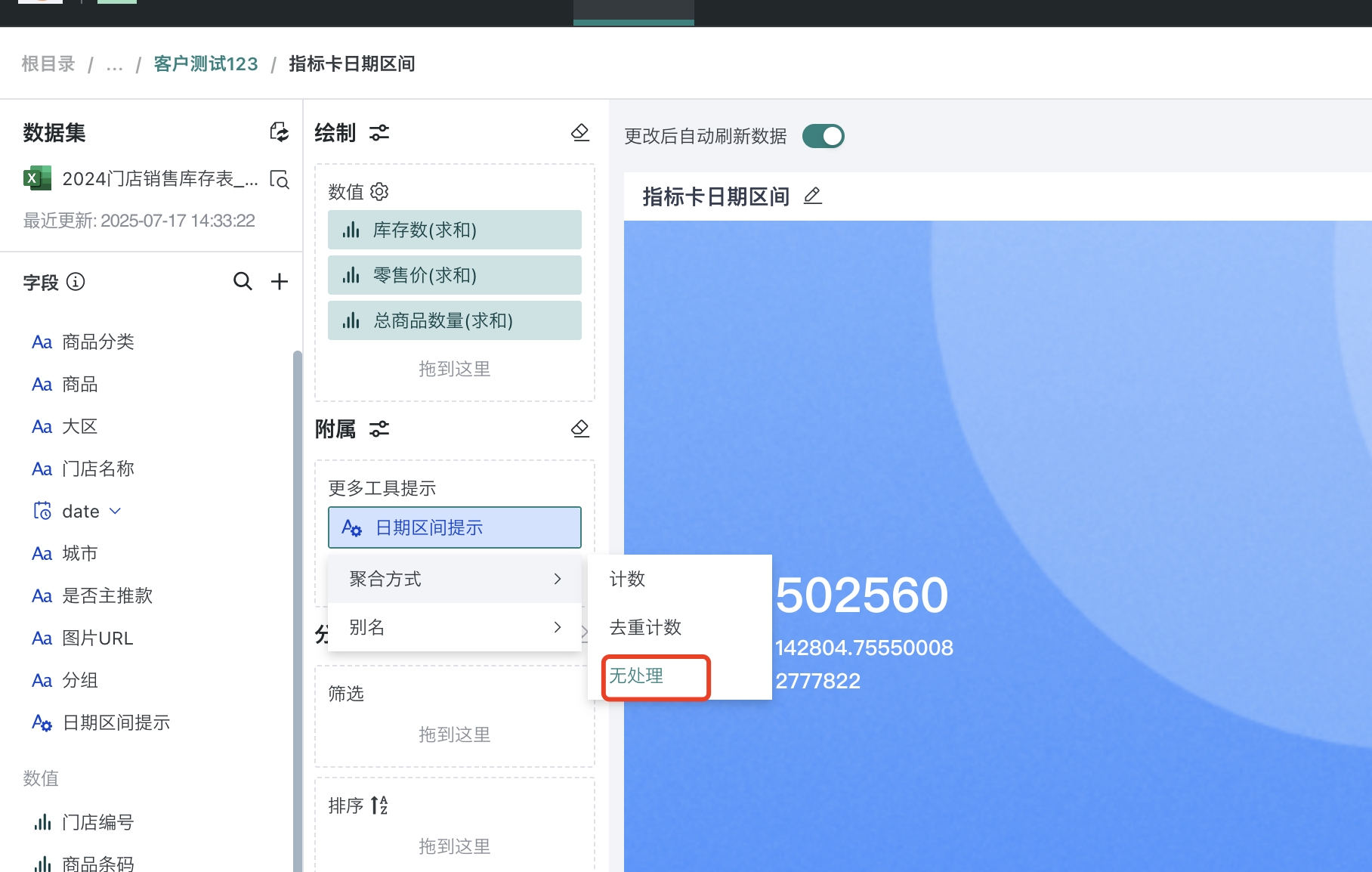Click the 最近更新 timestamp text
Screen dimensions: 1372x872
click(139, 221)
